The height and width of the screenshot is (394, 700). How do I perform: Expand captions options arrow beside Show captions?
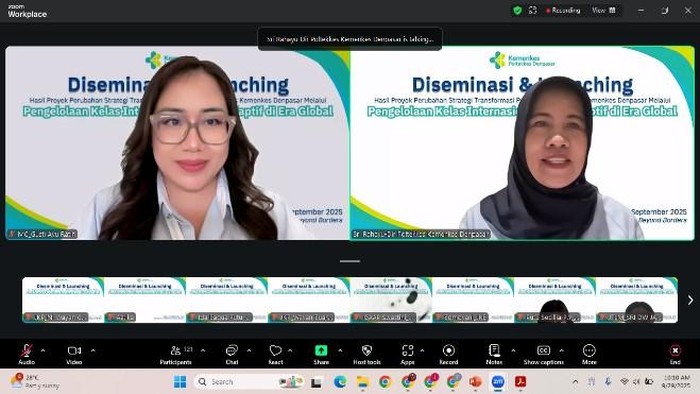coord(562,351)
